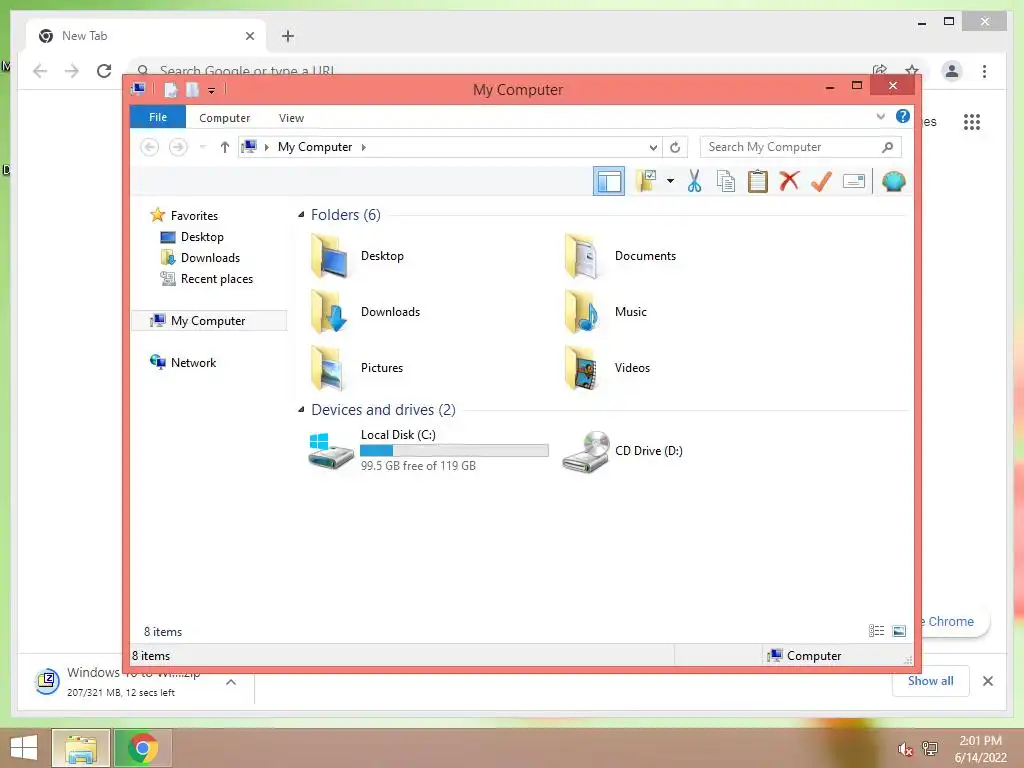Click the Select items toolbar icon
Image resolution: width=1024 pixels, height=768 pixels.
coord(647,181)
